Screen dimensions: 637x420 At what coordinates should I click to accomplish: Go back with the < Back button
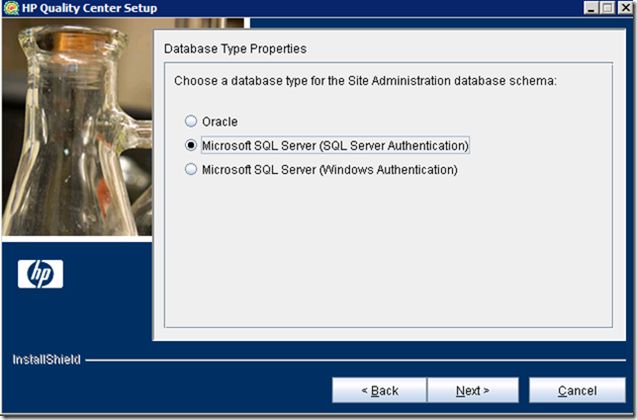click(379, 390)
